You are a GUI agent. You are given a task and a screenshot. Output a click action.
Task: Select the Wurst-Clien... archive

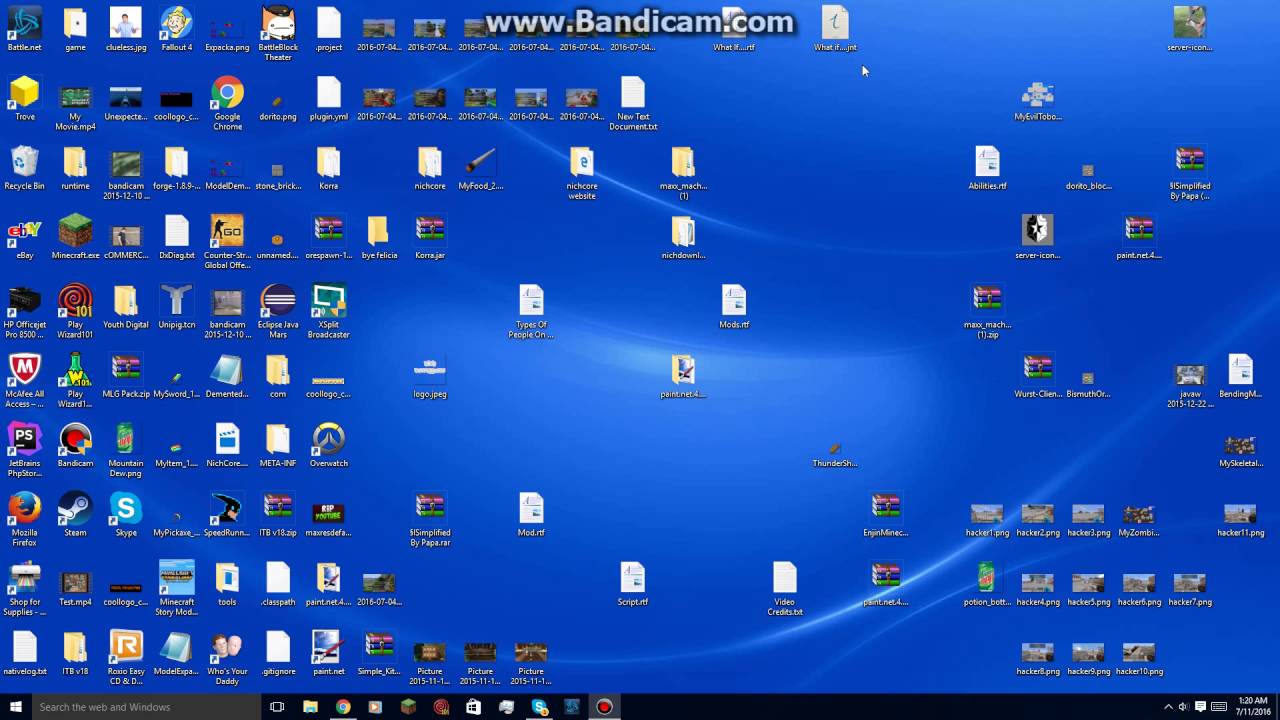click(x=1037, y=375)
